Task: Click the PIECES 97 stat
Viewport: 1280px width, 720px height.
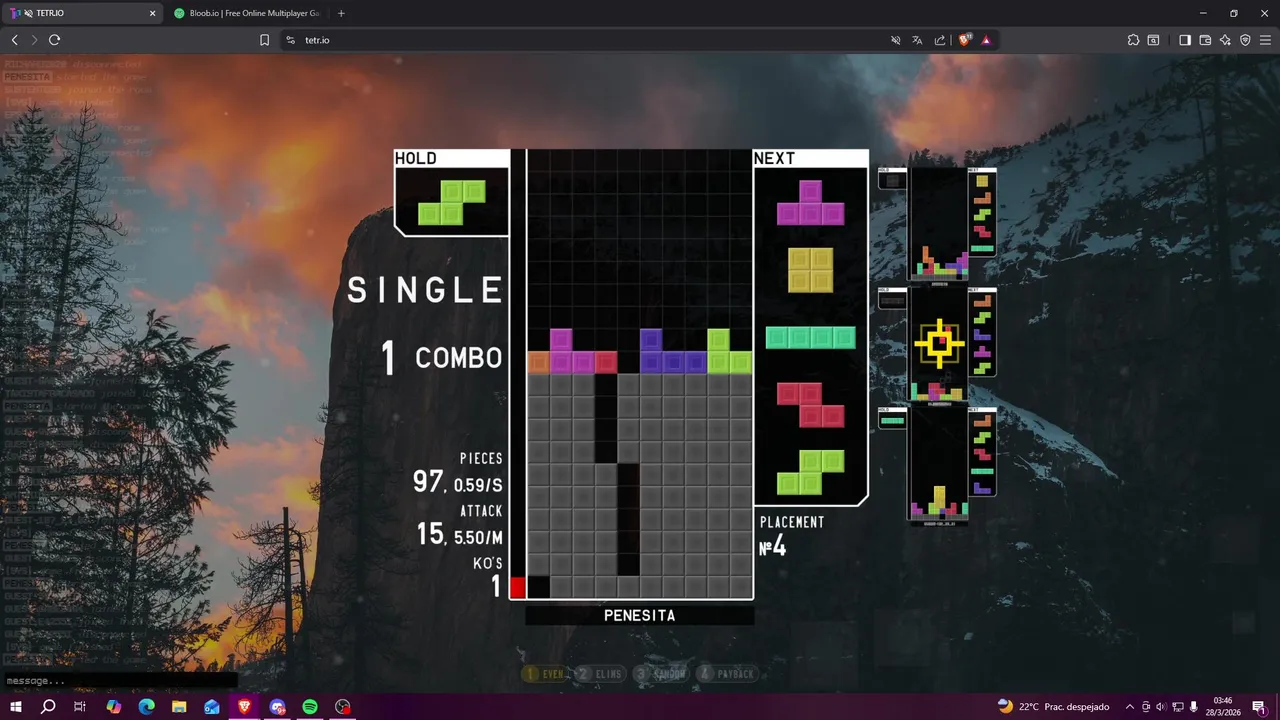Action: [x=458, y=474]
